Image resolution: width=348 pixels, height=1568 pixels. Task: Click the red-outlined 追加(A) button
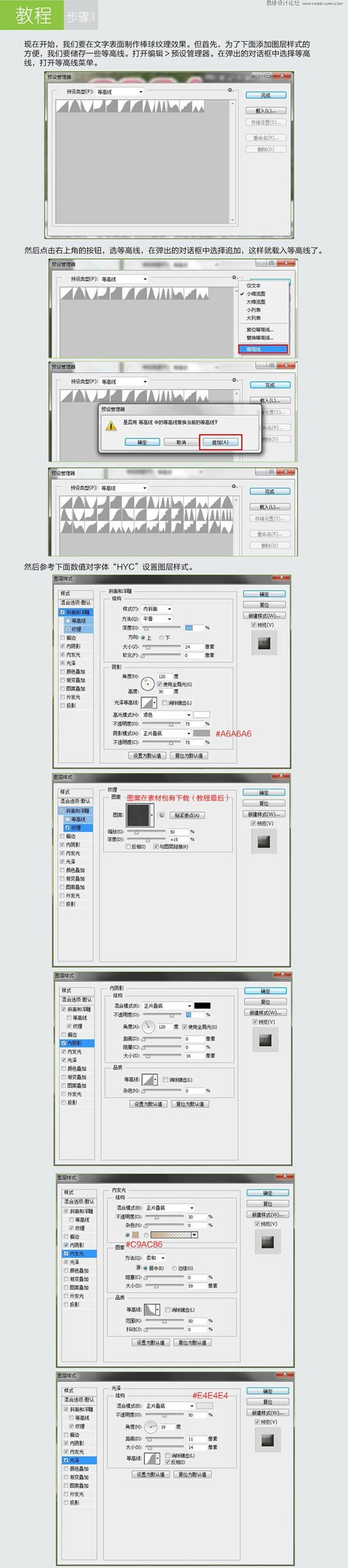pos(220,442)
